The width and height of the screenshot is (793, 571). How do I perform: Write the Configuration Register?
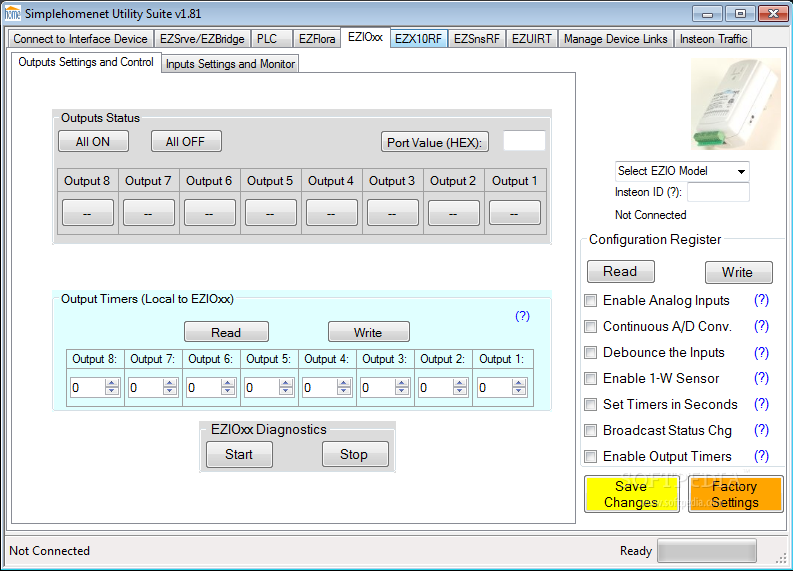click(738, 272)
